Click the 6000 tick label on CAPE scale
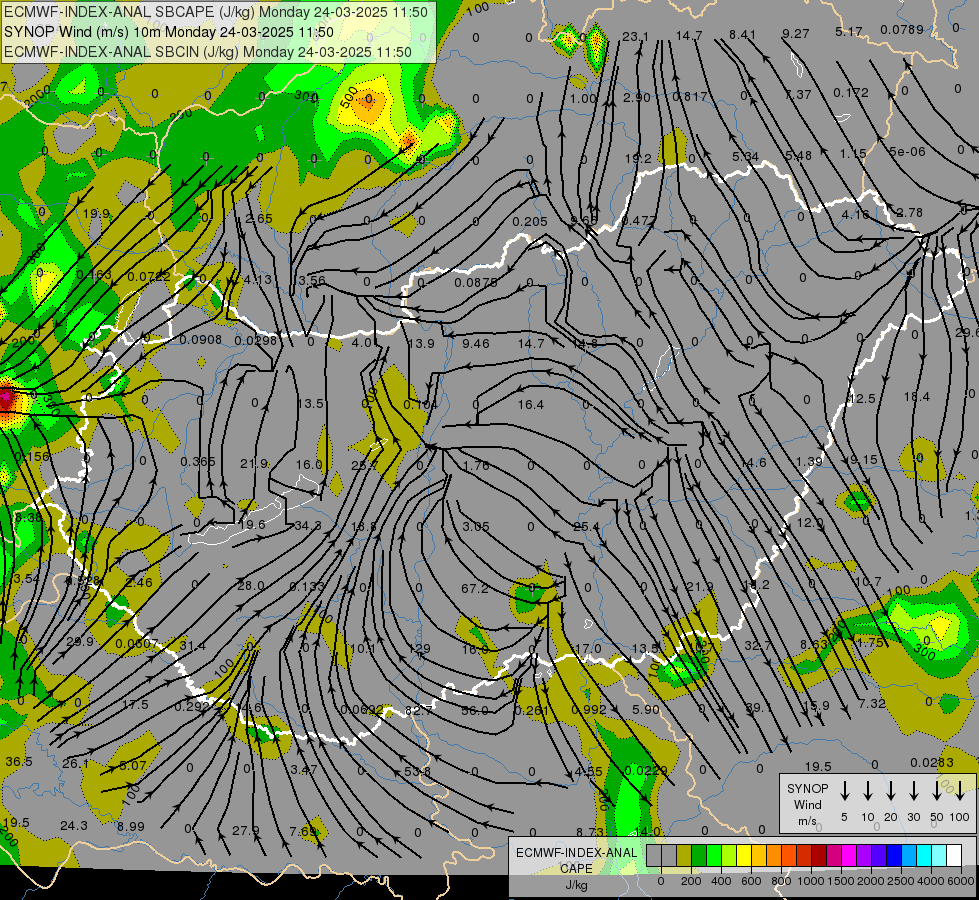This screenshot has height=900, width=979. point(960,881)
